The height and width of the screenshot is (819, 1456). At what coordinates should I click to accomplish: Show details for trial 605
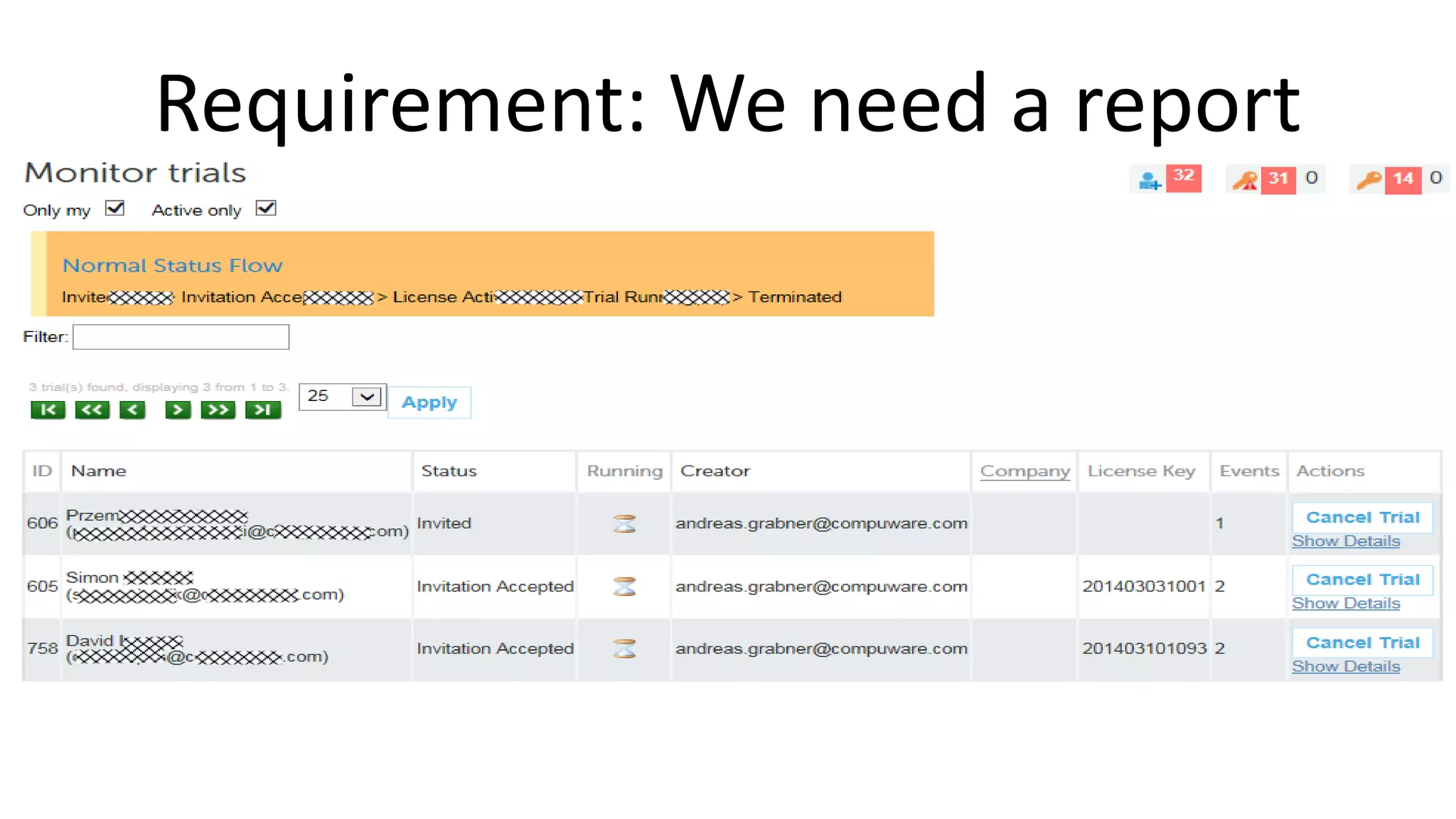pos(1346,604)
